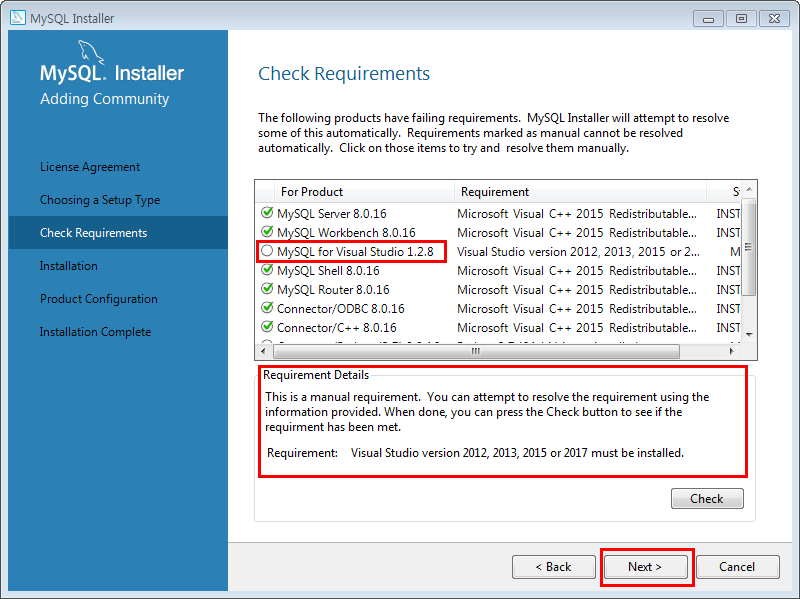Click the MySQL Installer title bar icon
Image resolution: width=800 pixels, height=599 pixels.
(17, 18)
